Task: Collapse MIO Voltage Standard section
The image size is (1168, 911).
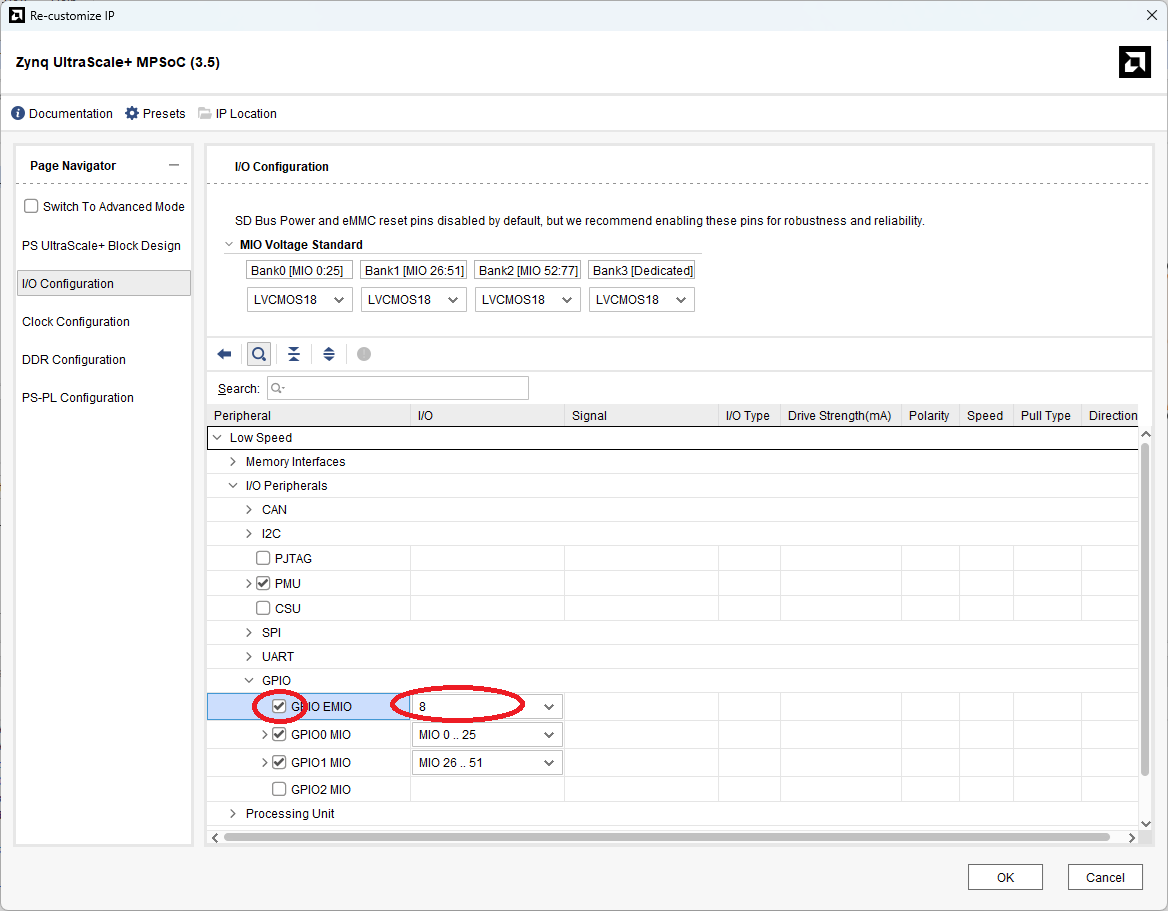Action: (x=229, y=244)
